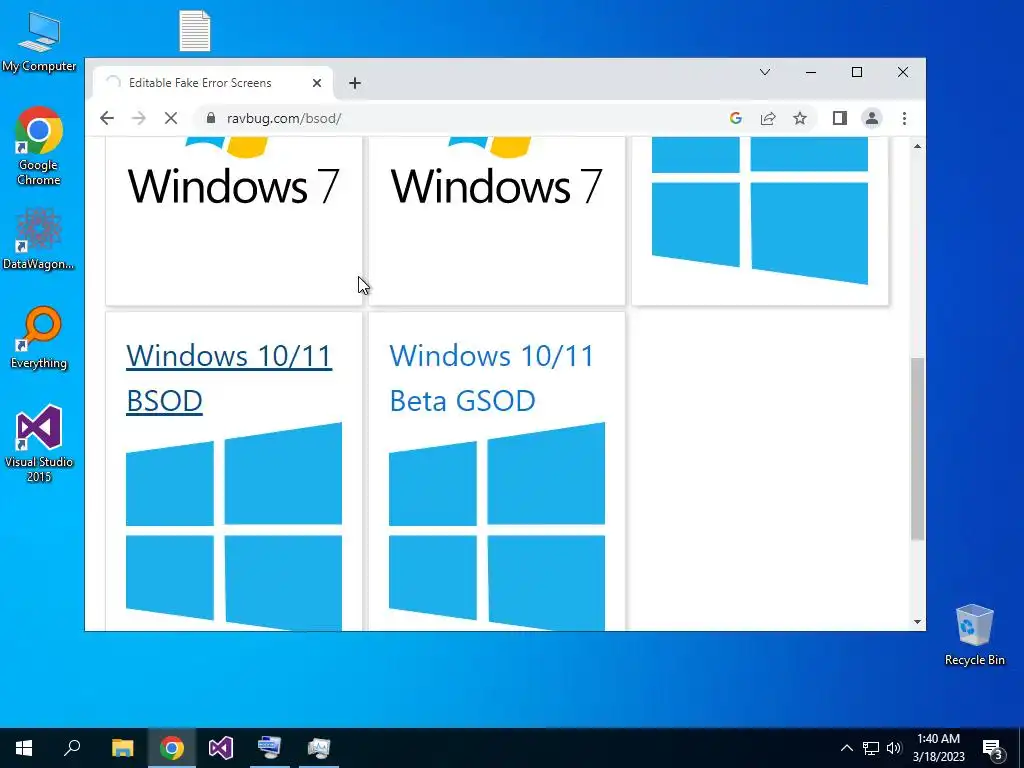Select the Visual Studio 2015 desktop shortcut
The image size is (1024, 768).
[39, 443]
